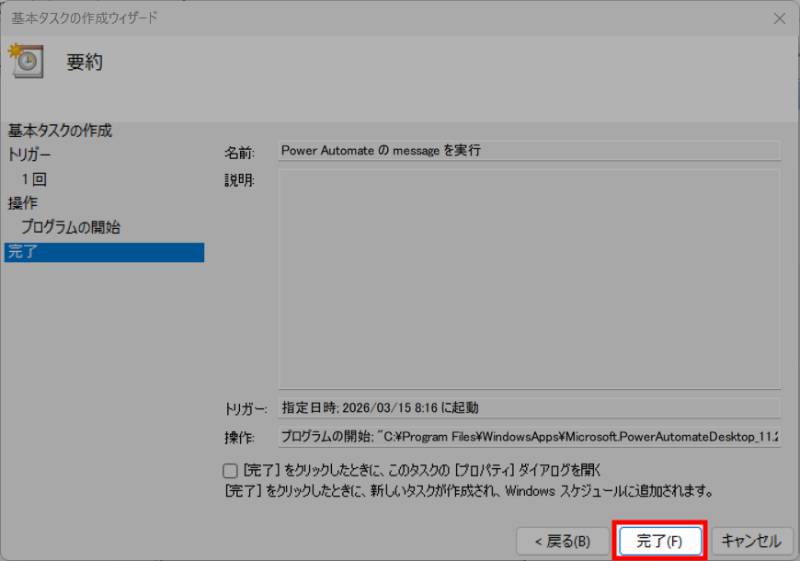800x561 pixels.
Task: Click the 操作 field showing program path
Action: click(x=530, y=437)
